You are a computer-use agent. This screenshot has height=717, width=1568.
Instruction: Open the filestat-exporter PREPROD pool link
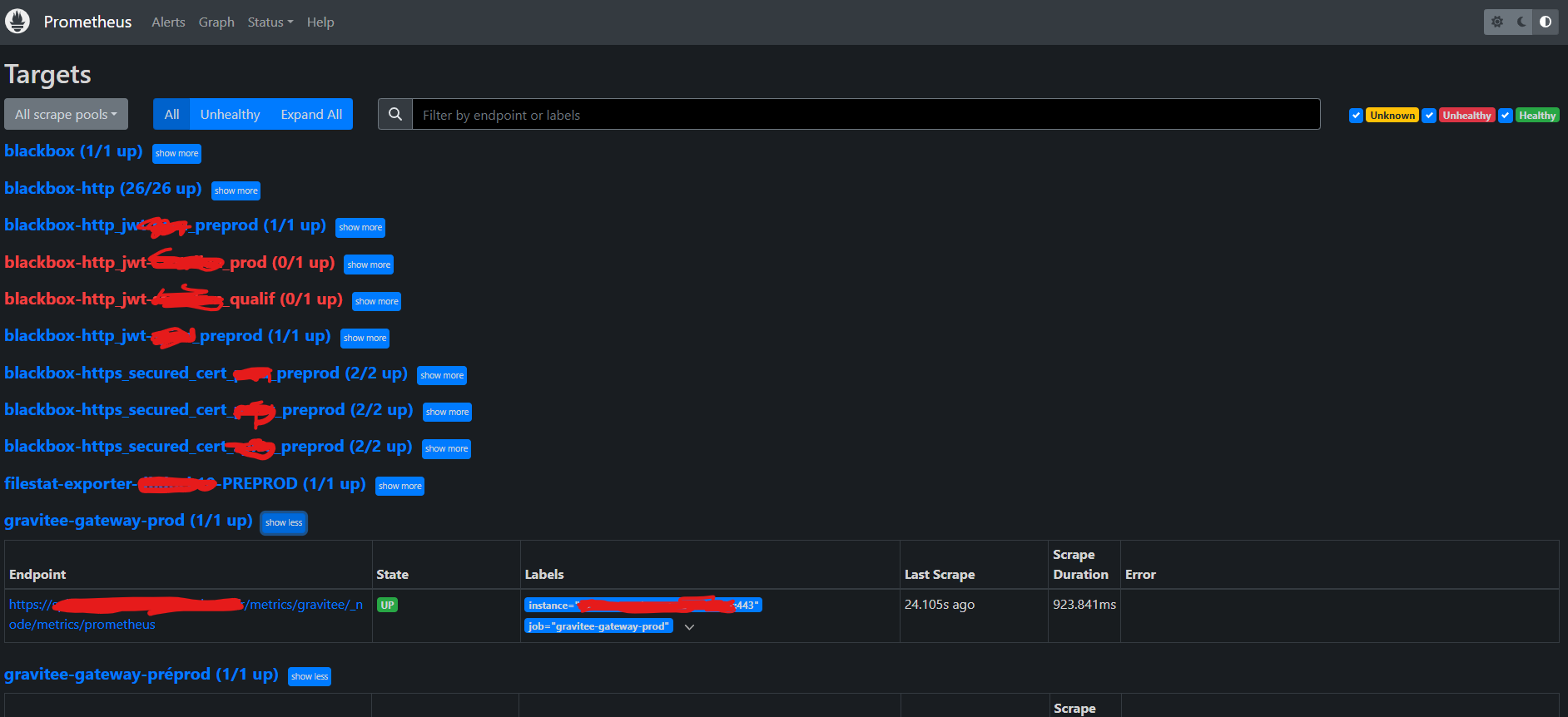(185, 483)
